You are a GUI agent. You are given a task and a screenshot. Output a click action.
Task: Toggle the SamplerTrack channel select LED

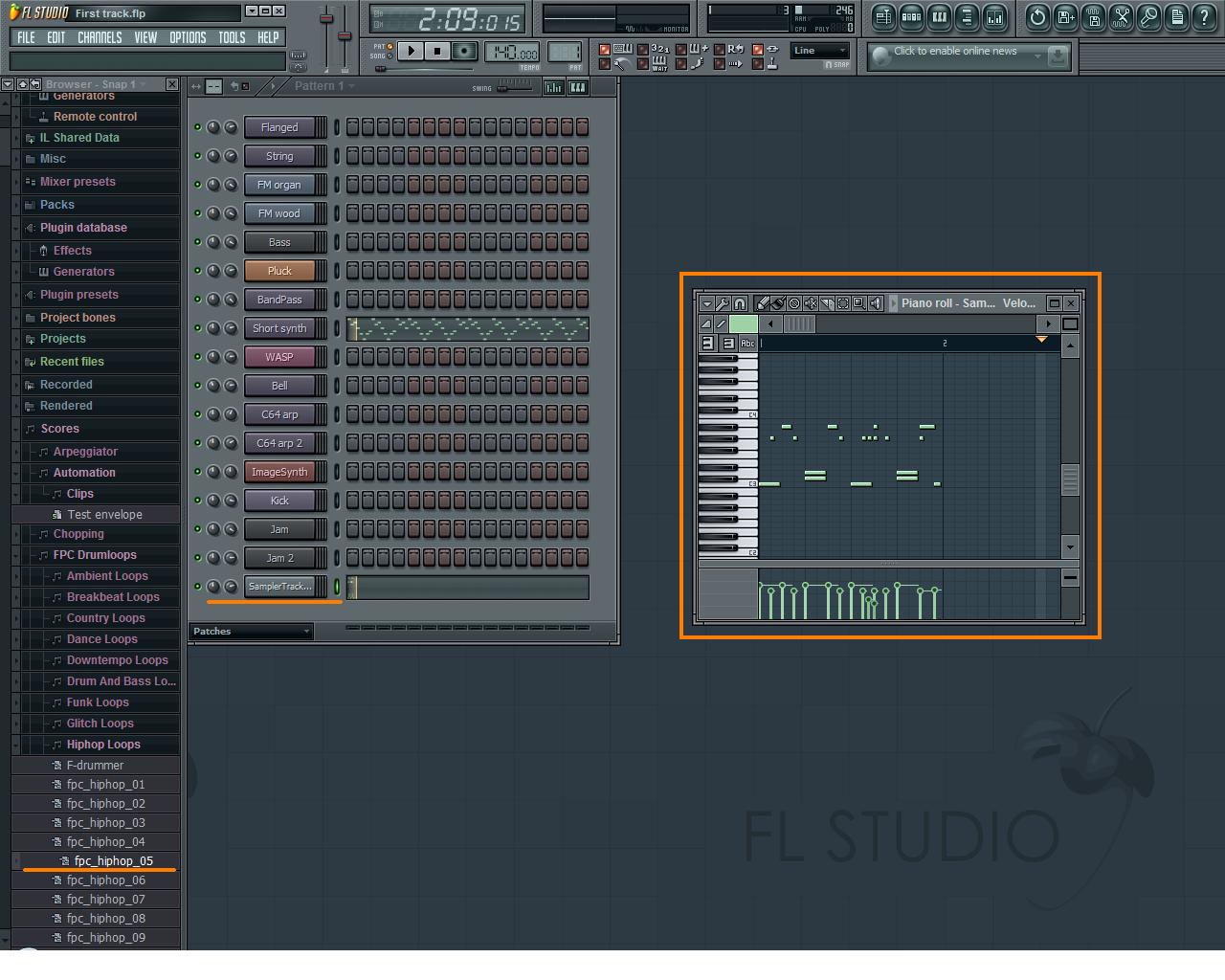[337, 587]
